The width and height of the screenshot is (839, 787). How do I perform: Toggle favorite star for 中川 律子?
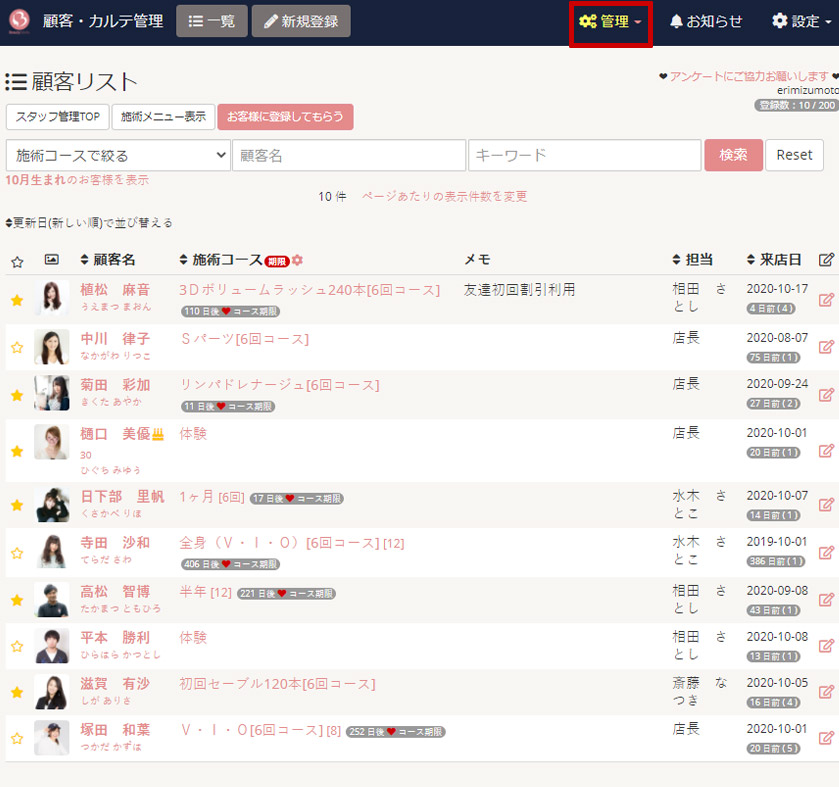[17, 347]
